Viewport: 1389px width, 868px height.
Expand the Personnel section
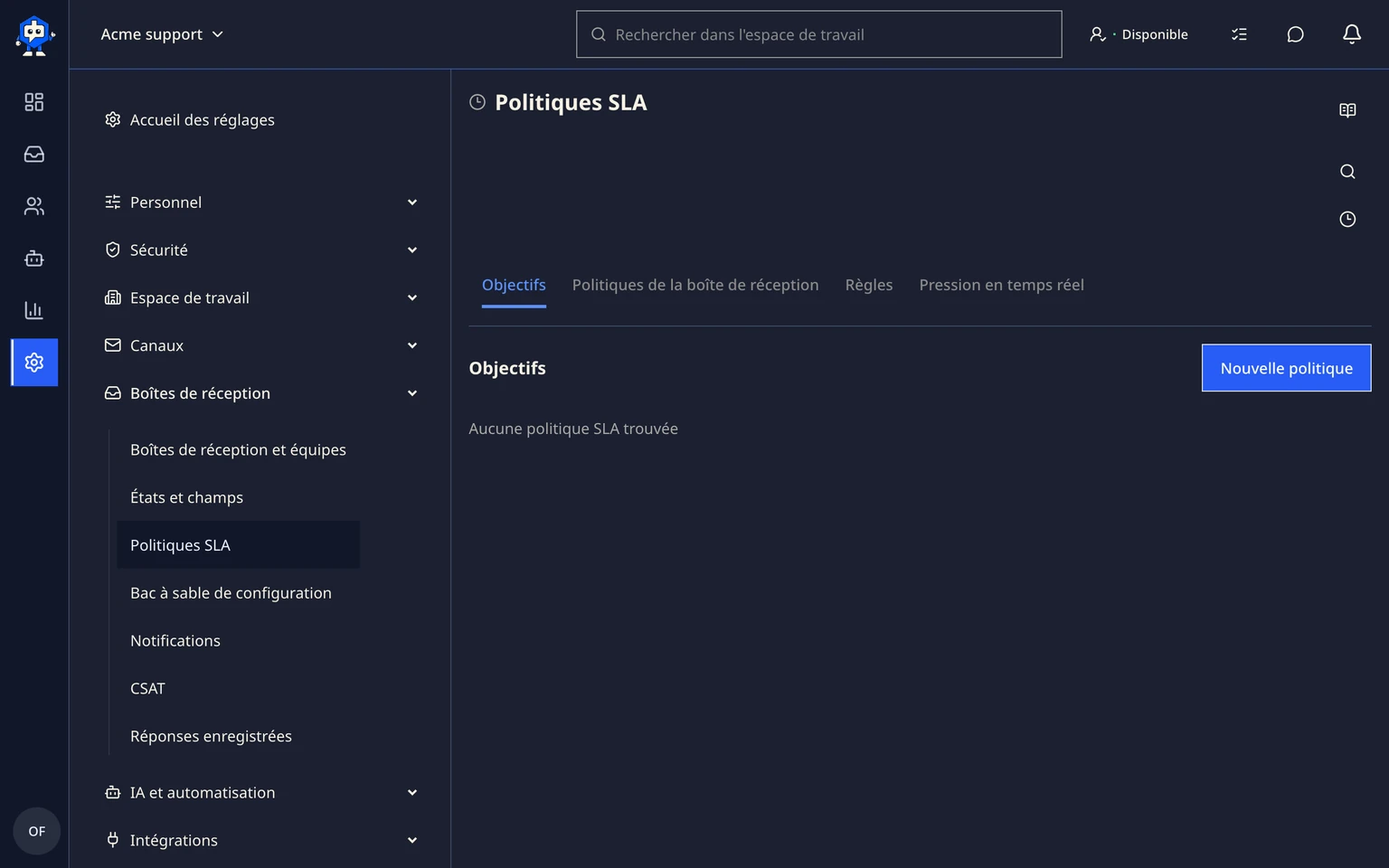click(261, 203)
